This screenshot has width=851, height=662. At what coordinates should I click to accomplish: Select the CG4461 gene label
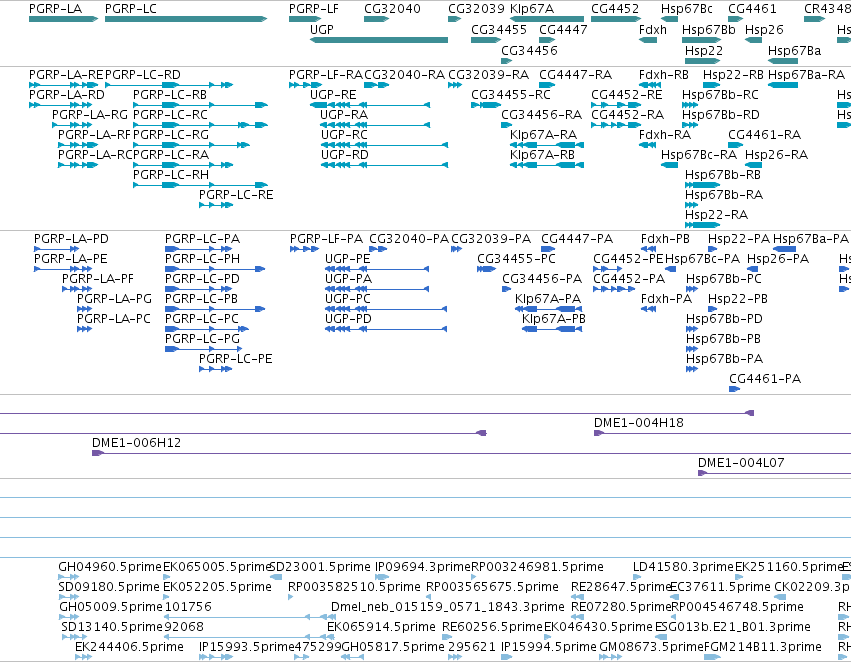pyautogui.click(x=752, y=9)
